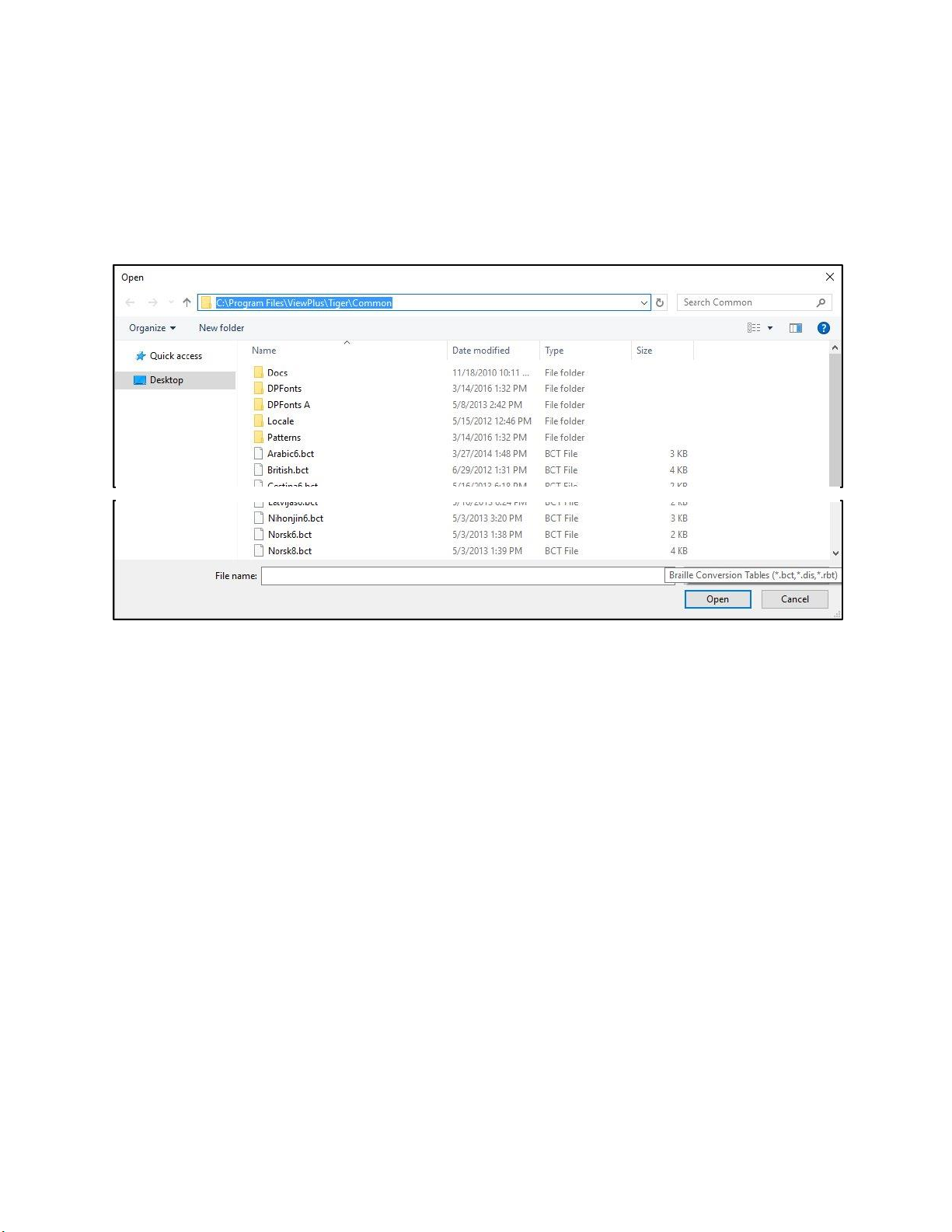This screenshot has width=952, height=1232.
Task: Click scrollbar up arrow in file list
Action: (835, 348)
